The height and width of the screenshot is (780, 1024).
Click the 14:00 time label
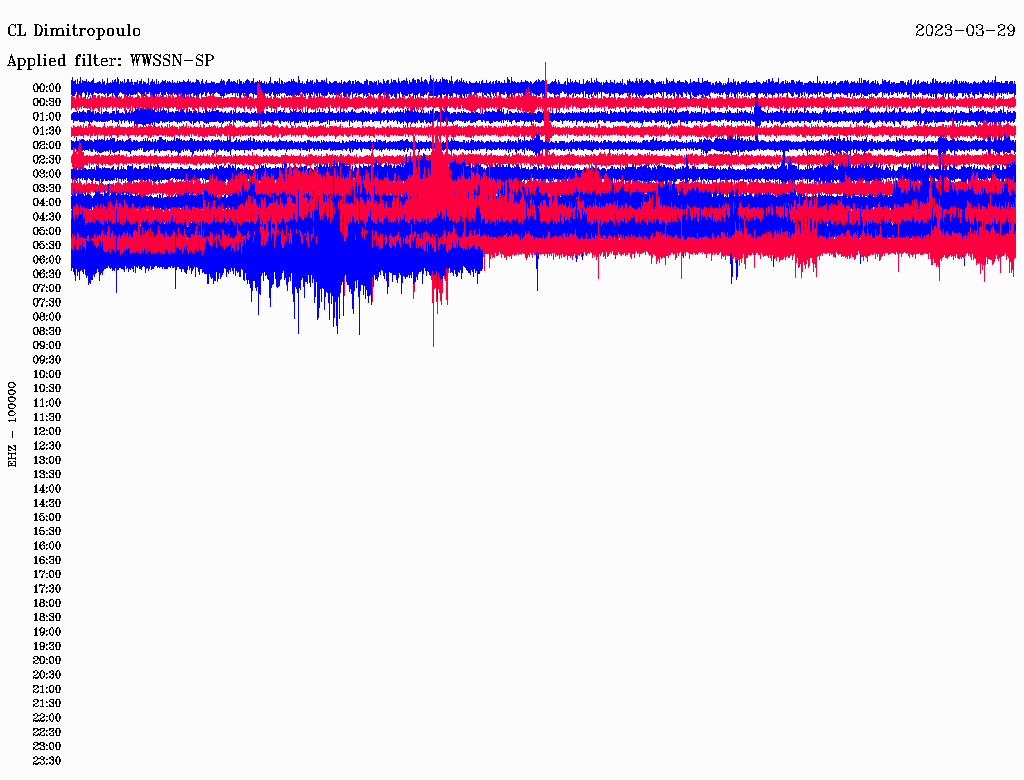[x=47, y=489]
